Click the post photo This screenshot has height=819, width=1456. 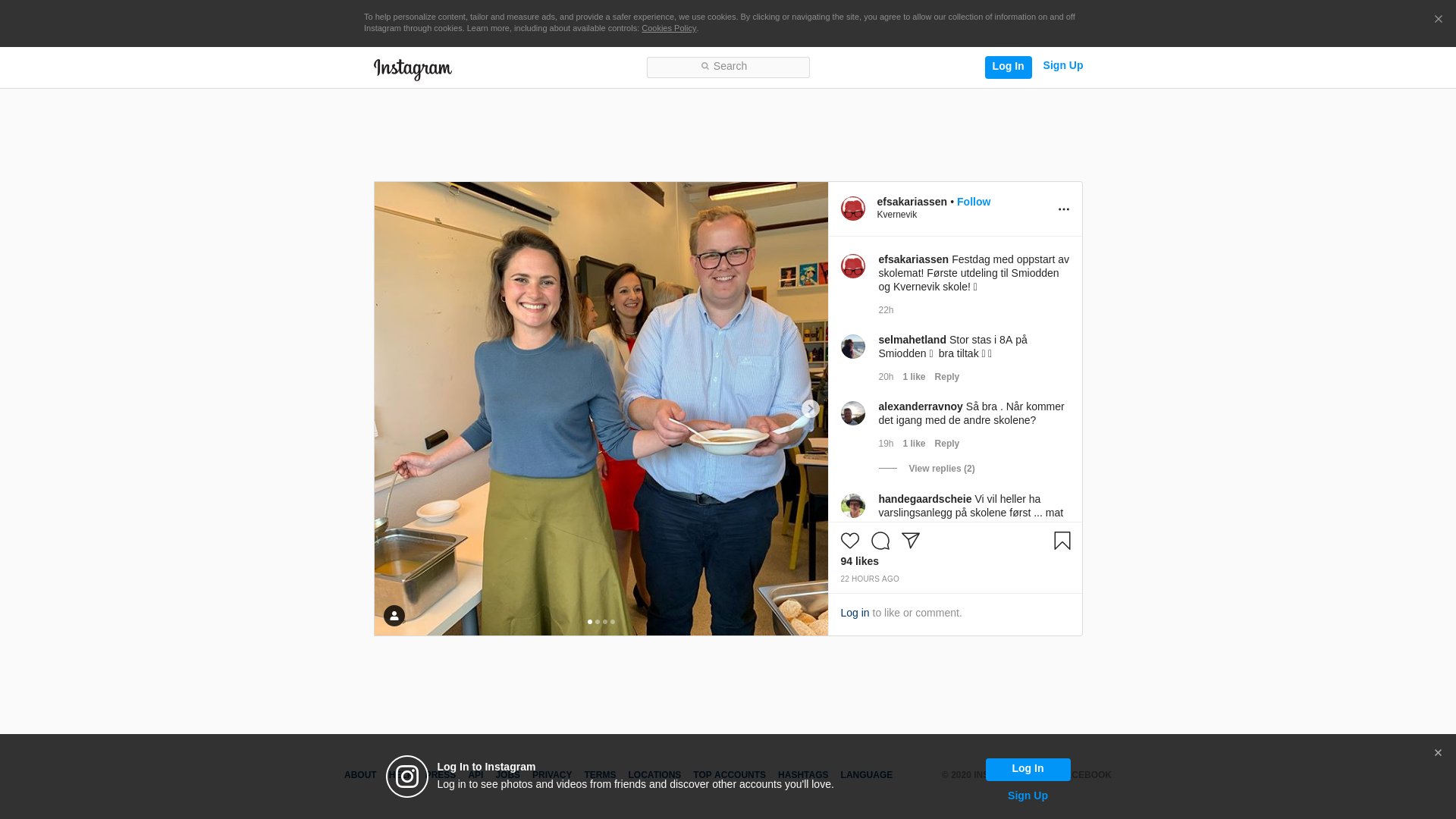click(x=601, y=409)
